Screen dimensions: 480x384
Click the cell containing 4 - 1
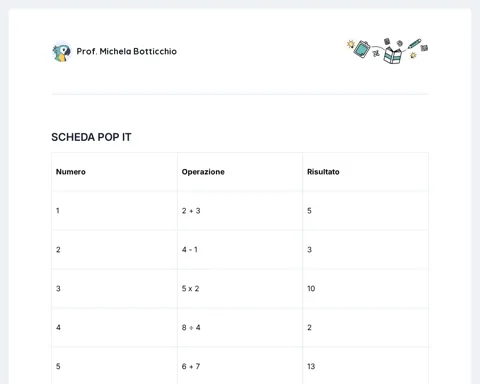pyautogui.click(x=240, y=250)
